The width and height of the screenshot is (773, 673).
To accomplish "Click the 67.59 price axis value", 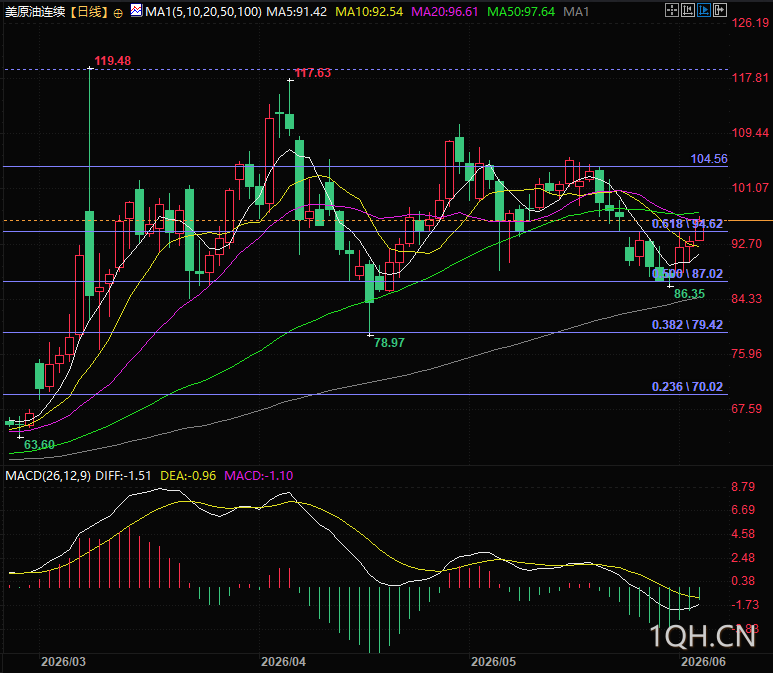I will point(747,409).
